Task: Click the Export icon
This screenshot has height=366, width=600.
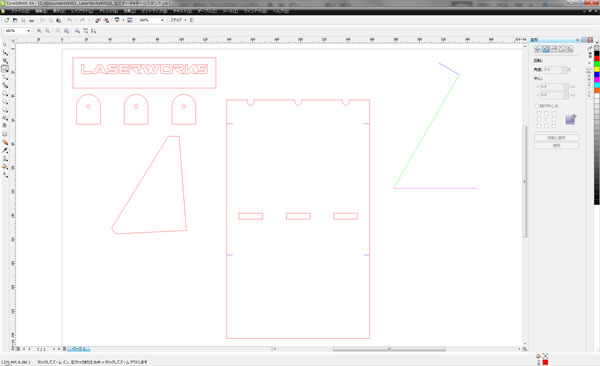Action: pos(106,20)
